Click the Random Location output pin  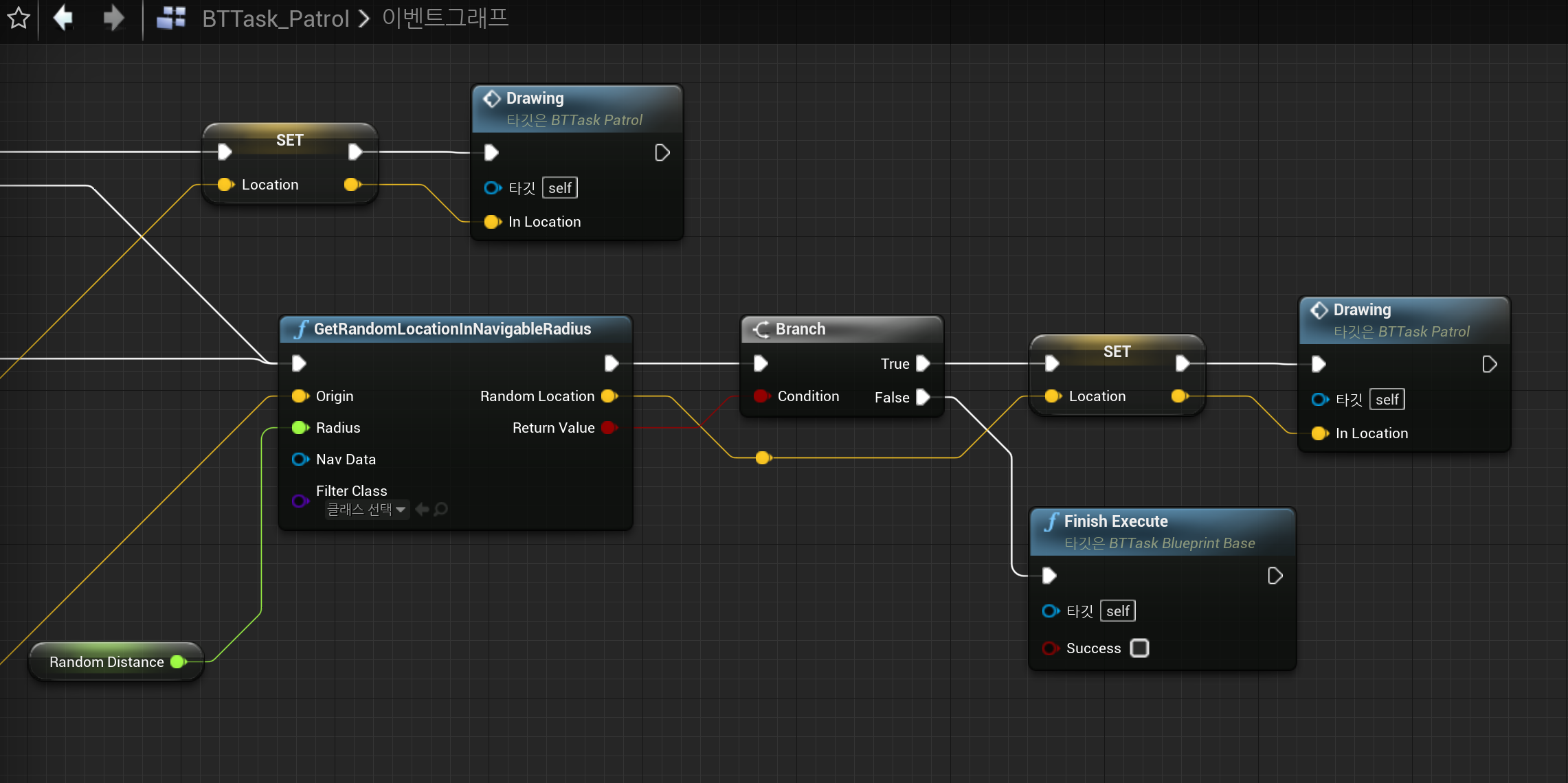[609, 396]
